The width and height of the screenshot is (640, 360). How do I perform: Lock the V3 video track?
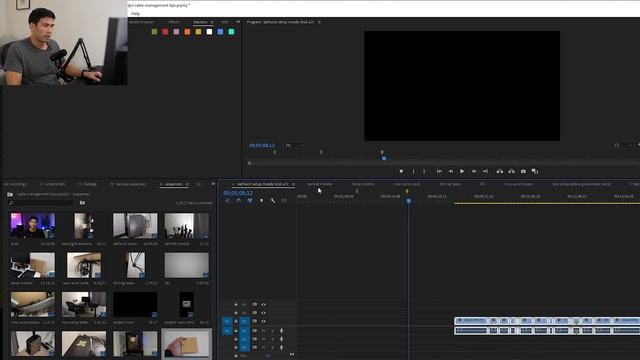[236, 304]
